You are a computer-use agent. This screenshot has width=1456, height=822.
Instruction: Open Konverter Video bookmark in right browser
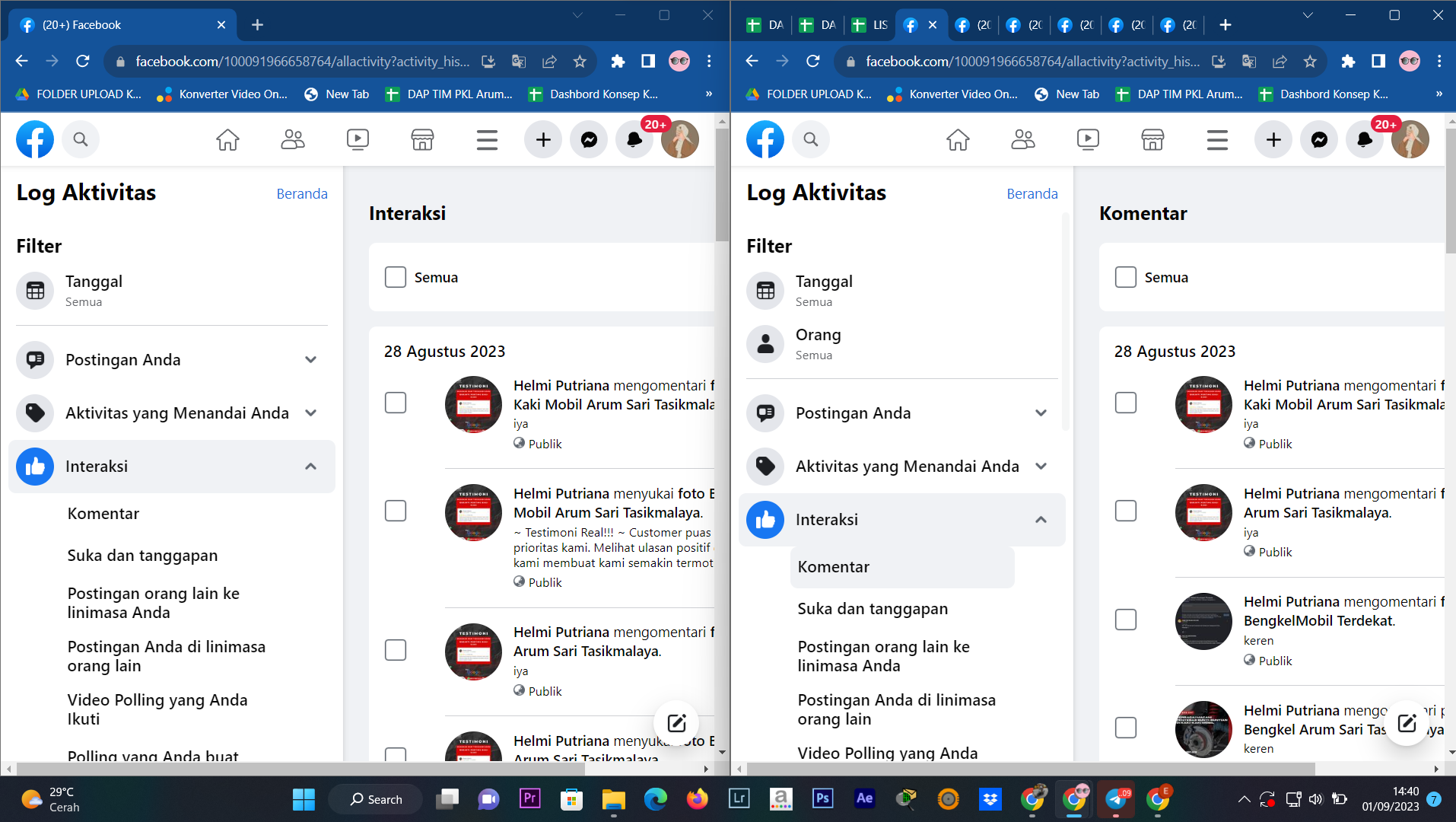pyautogui.click(x=952, y=94)
